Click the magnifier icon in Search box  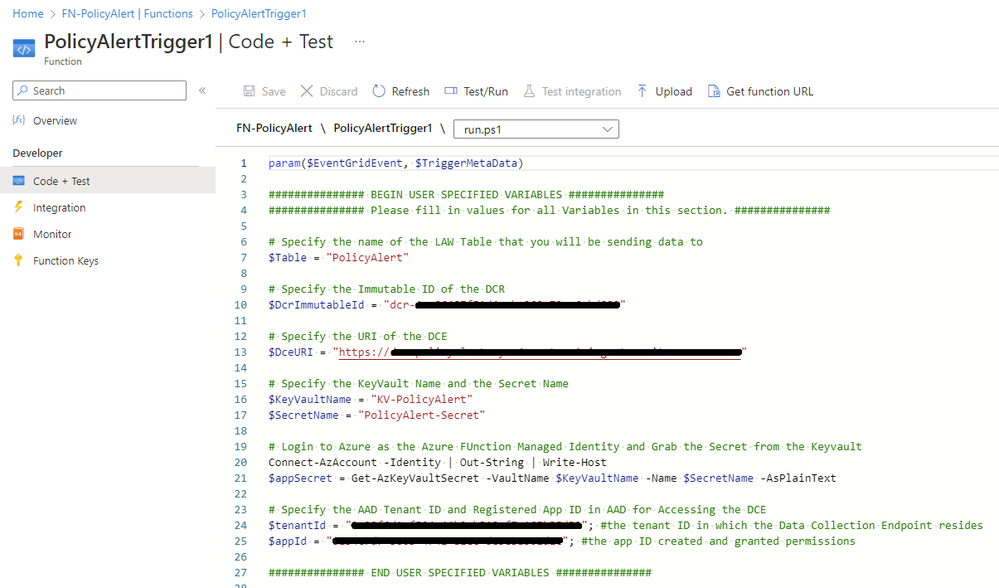23,90
